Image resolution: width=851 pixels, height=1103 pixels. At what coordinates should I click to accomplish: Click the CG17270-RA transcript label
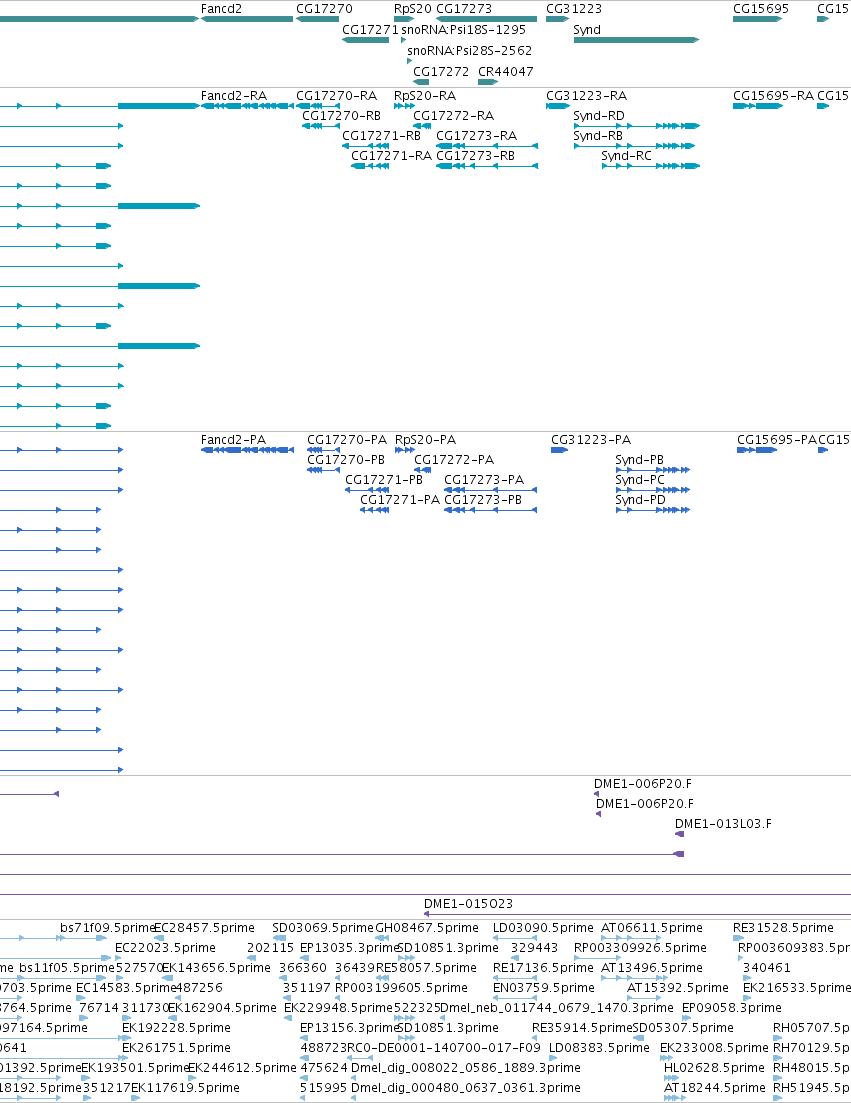point(336,96)
